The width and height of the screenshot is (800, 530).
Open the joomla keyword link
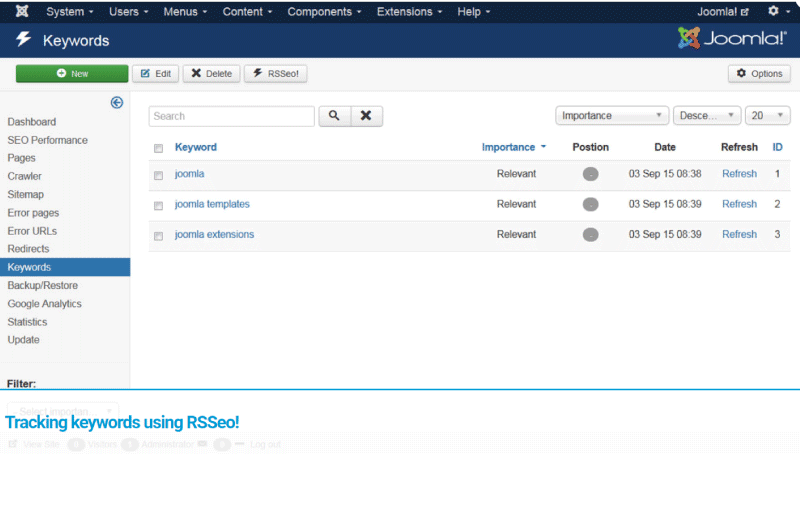pyautogui.click(x=189, y=174)
